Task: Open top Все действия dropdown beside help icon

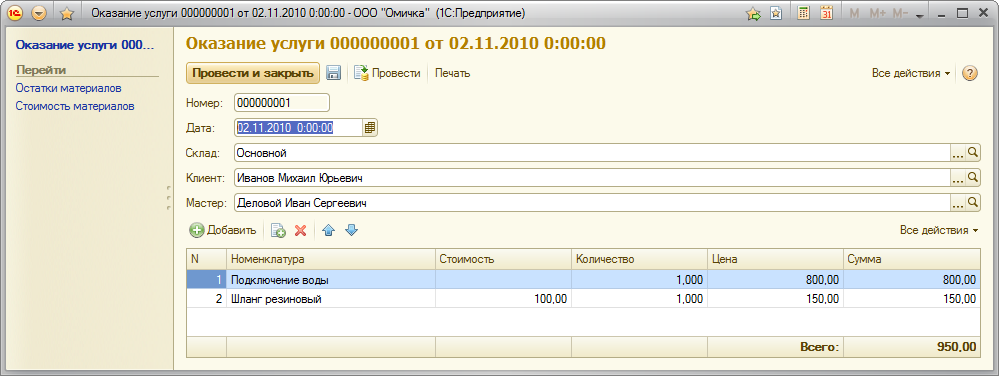Action: (911, 73)
